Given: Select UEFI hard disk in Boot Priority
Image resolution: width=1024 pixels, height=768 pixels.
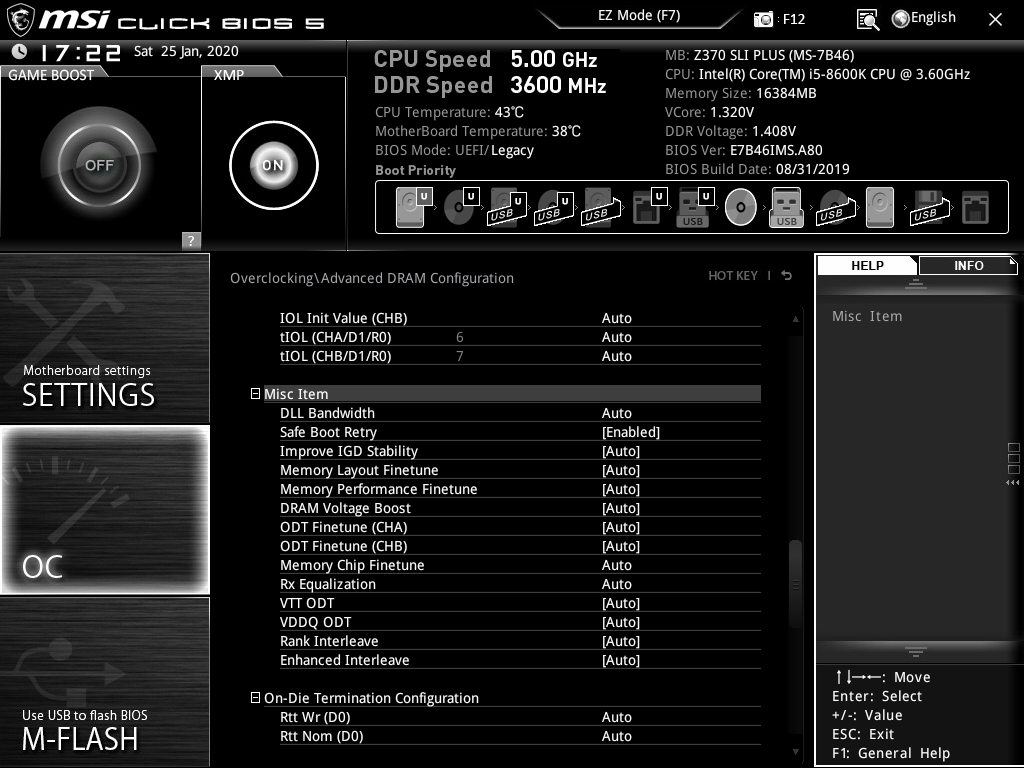Looking at the screenshot, I should pos(413,207).
